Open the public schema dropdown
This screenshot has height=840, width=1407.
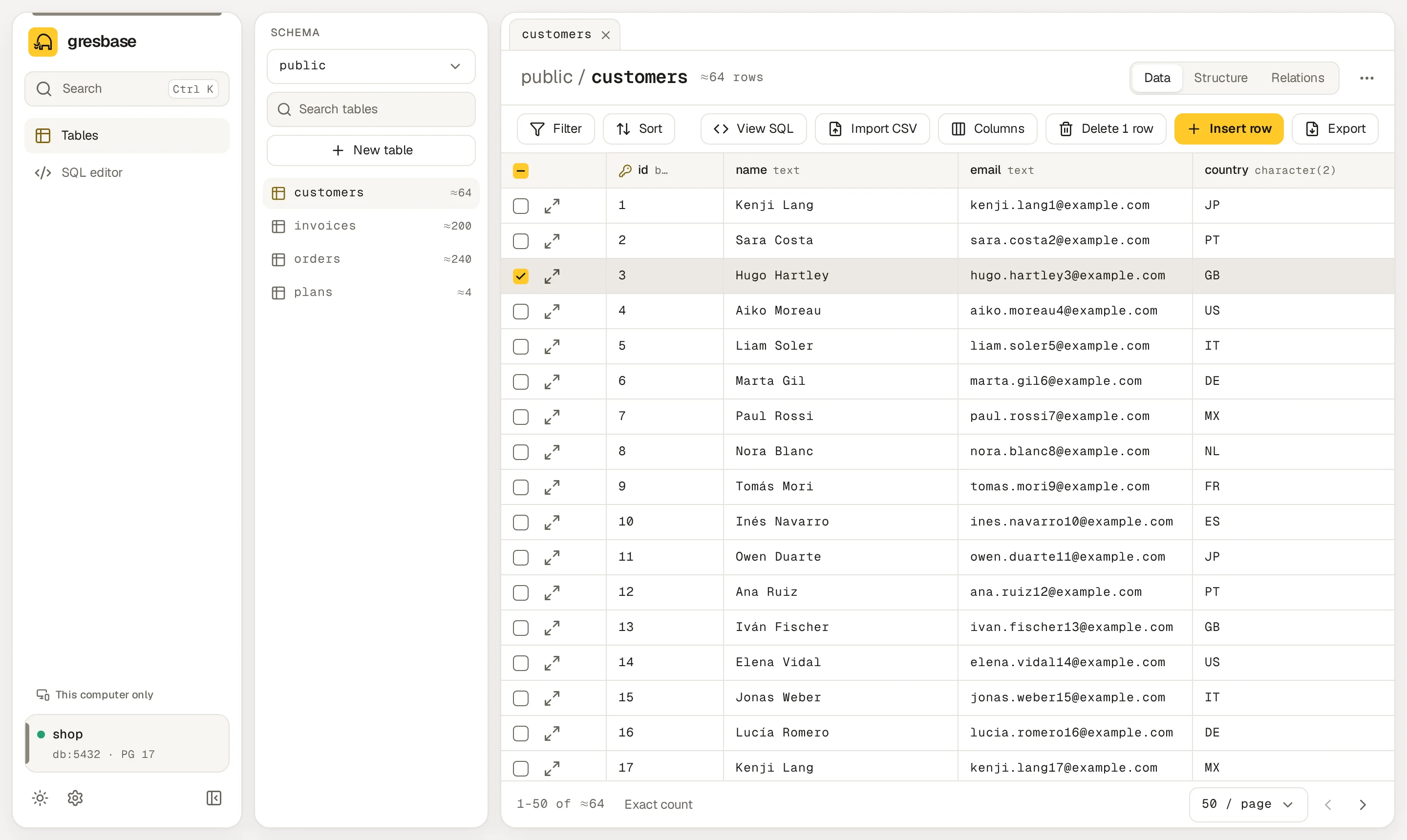[371, 66]
